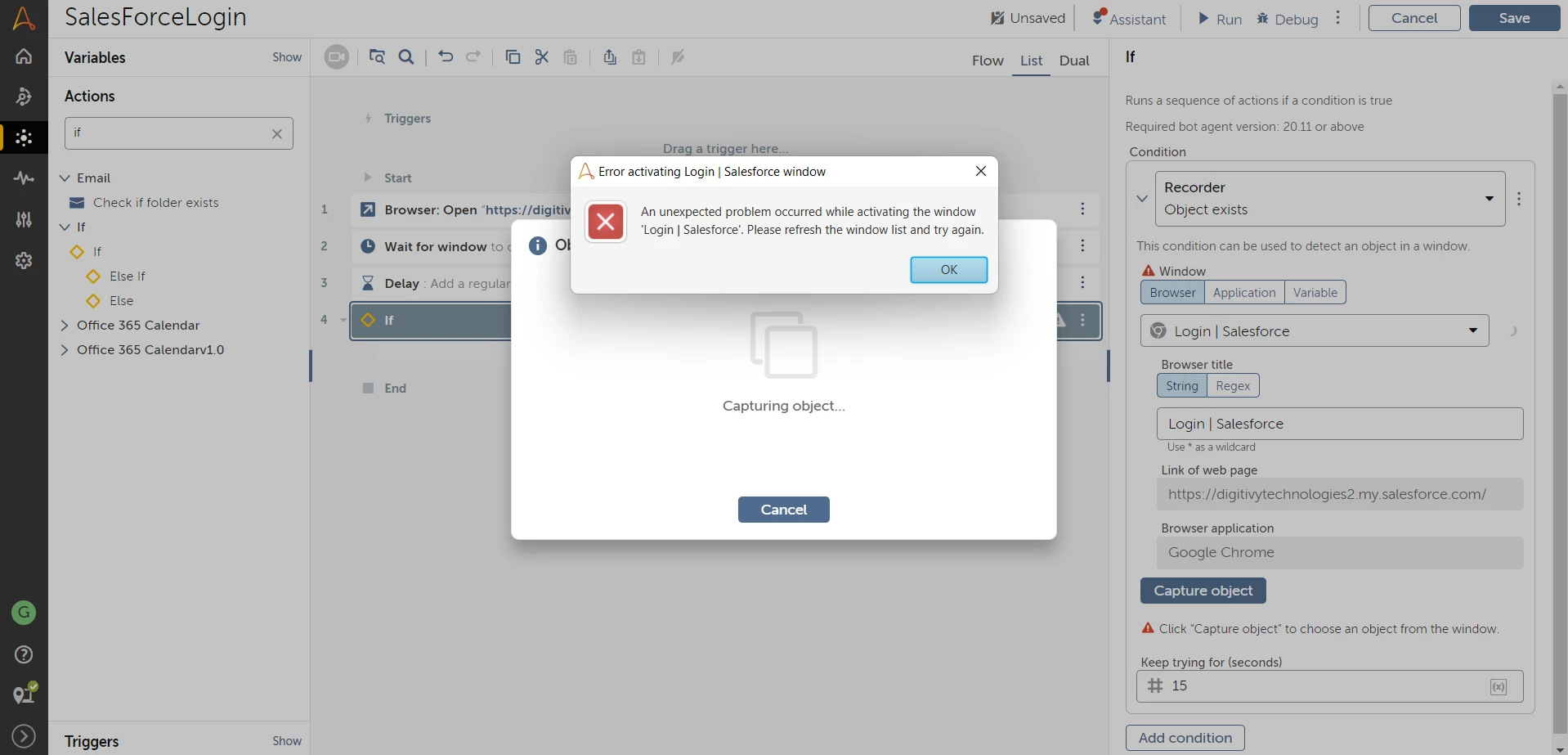Click the Automation Anywhere logo
The image size is (1568, 755).
coord(24,18)
